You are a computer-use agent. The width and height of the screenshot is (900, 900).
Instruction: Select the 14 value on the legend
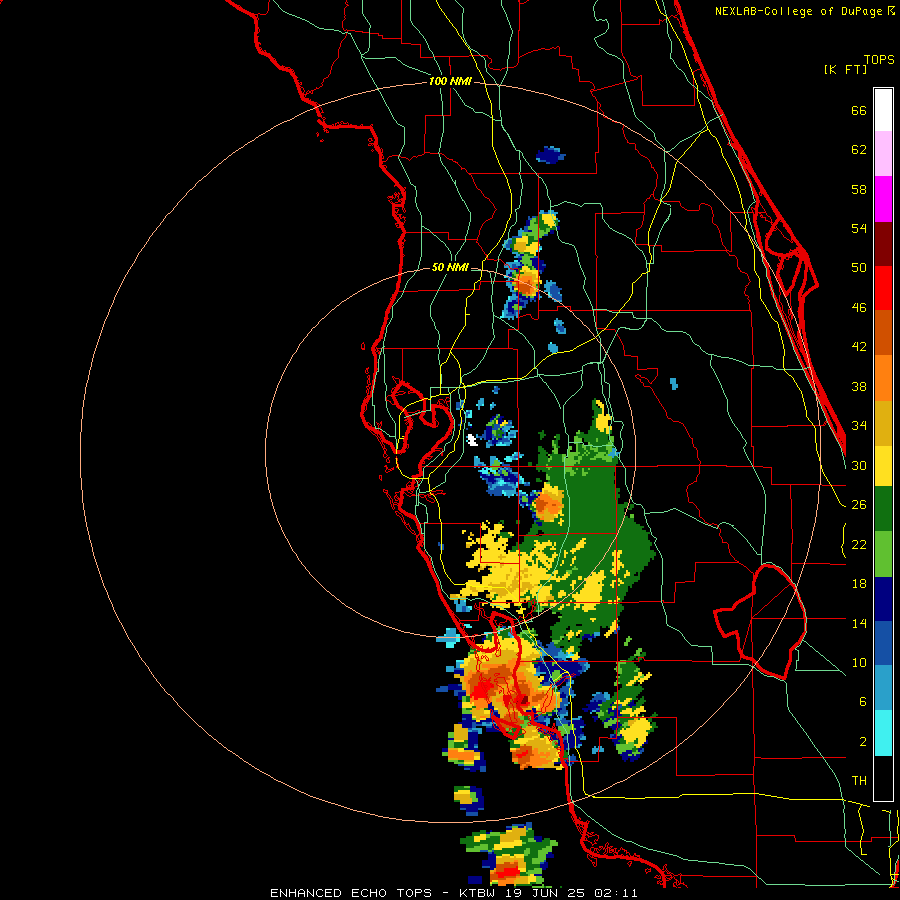(859, 623)
